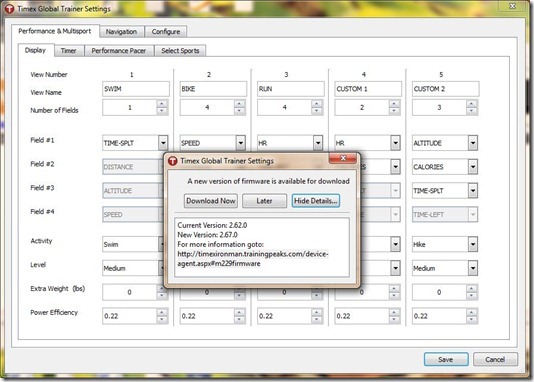Decrease Power Efficiency for view 4
The height and width of the screenshot is (382, 534).
[x=394, y=320]
